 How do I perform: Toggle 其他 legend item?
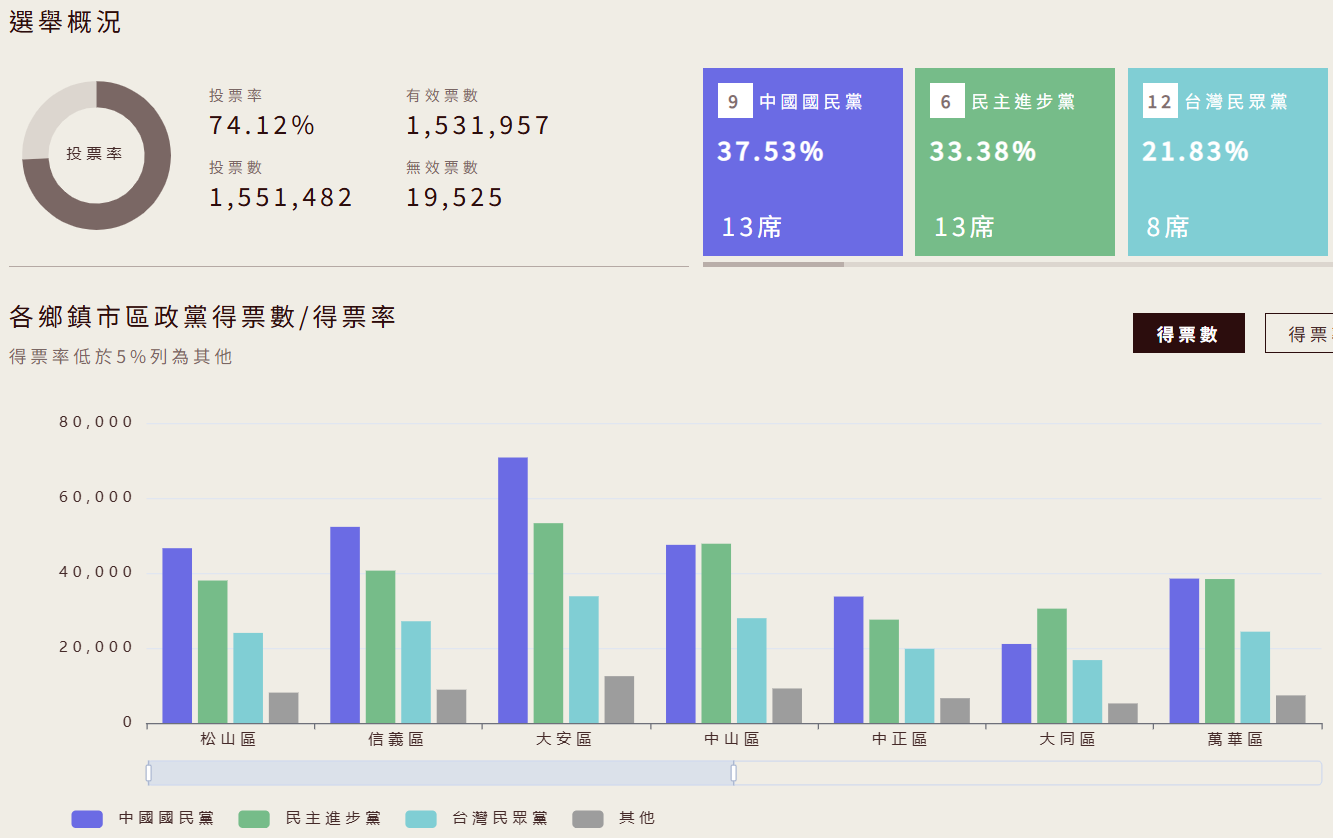614,818
